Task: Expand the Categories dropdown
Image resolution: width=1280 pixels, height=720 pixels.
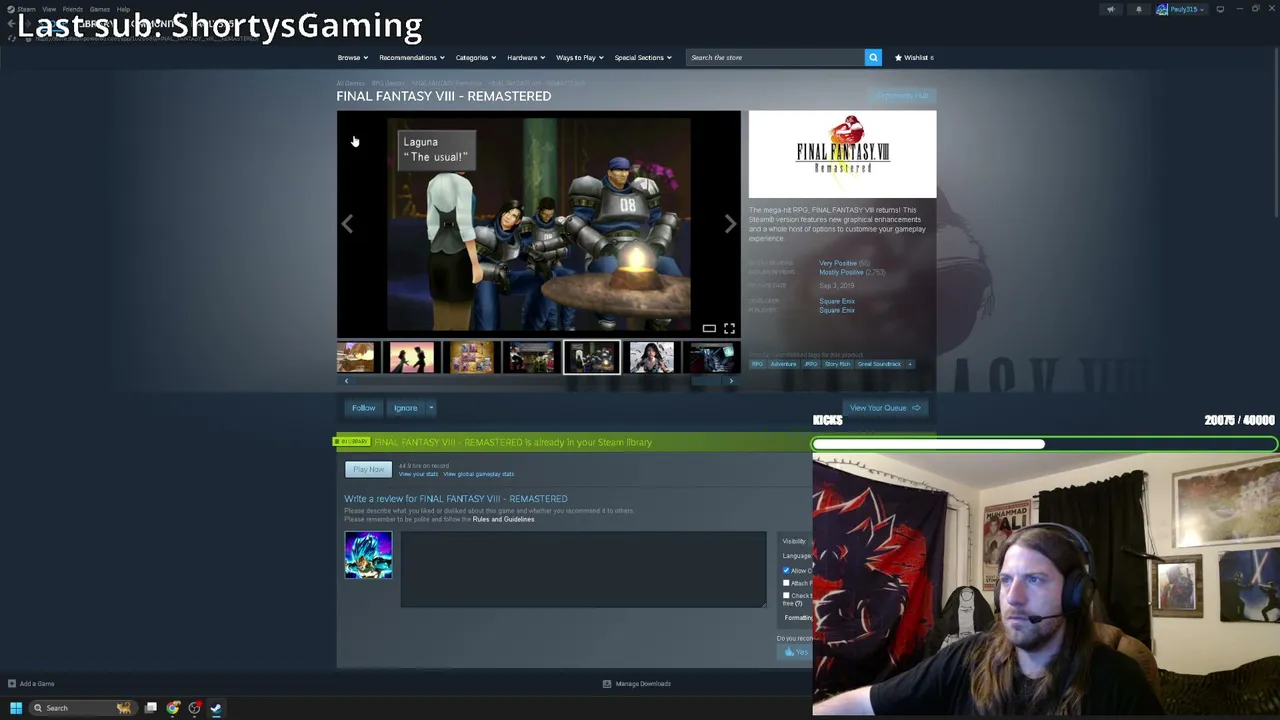Action: coord(475,57)
